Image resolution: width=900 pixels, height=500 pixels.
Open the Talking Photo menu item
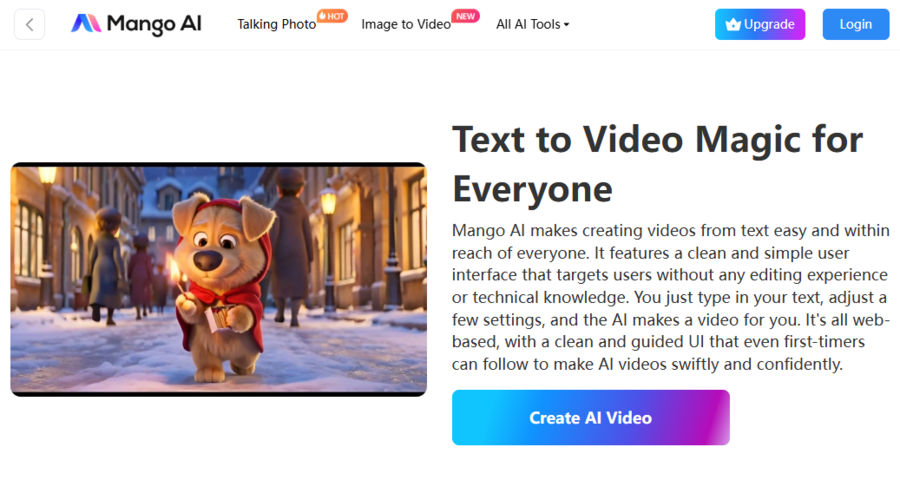tap(276, 24)
